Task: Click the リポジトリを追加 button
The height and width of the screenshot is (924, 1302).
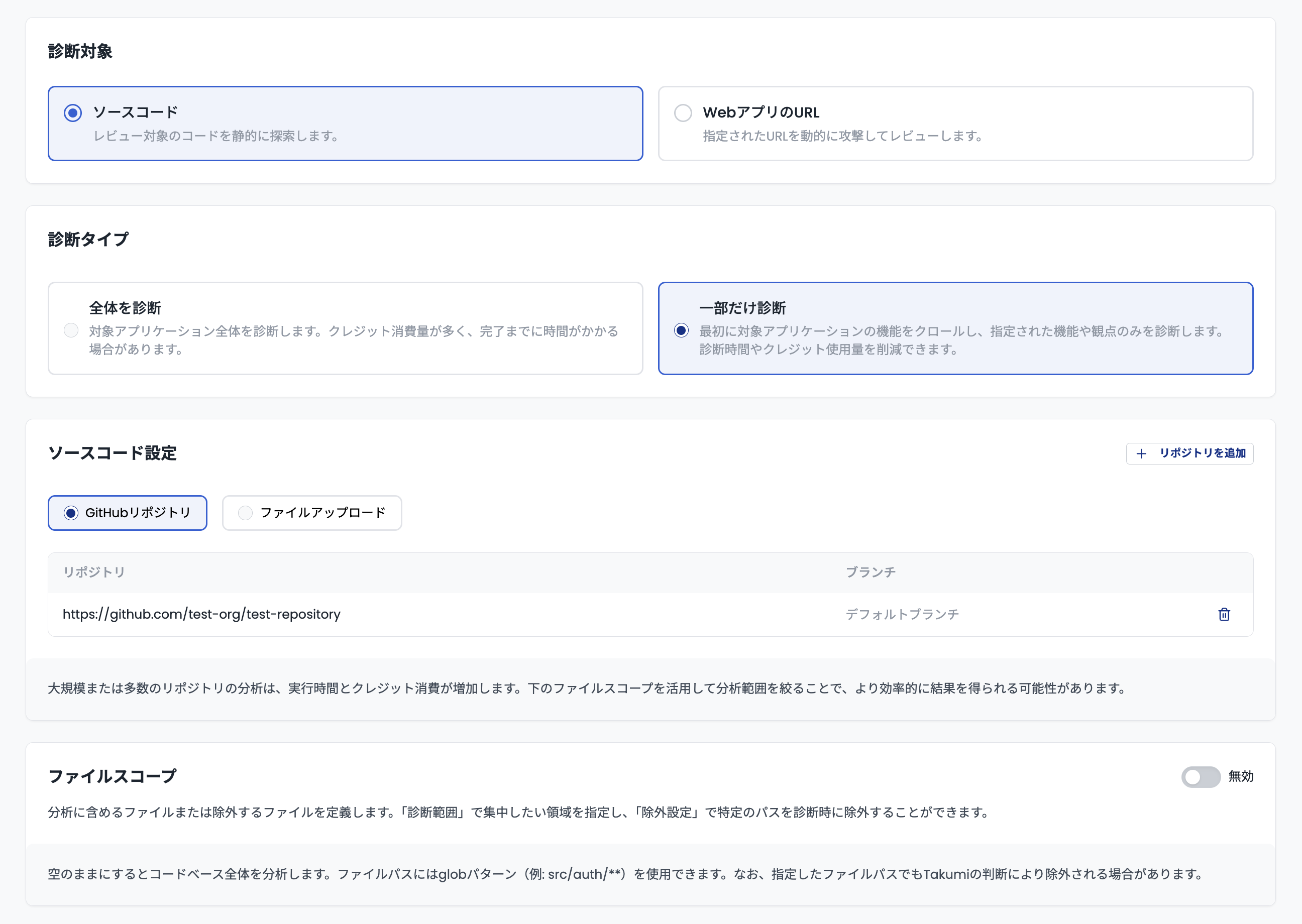Action: tap(1189, 454)
